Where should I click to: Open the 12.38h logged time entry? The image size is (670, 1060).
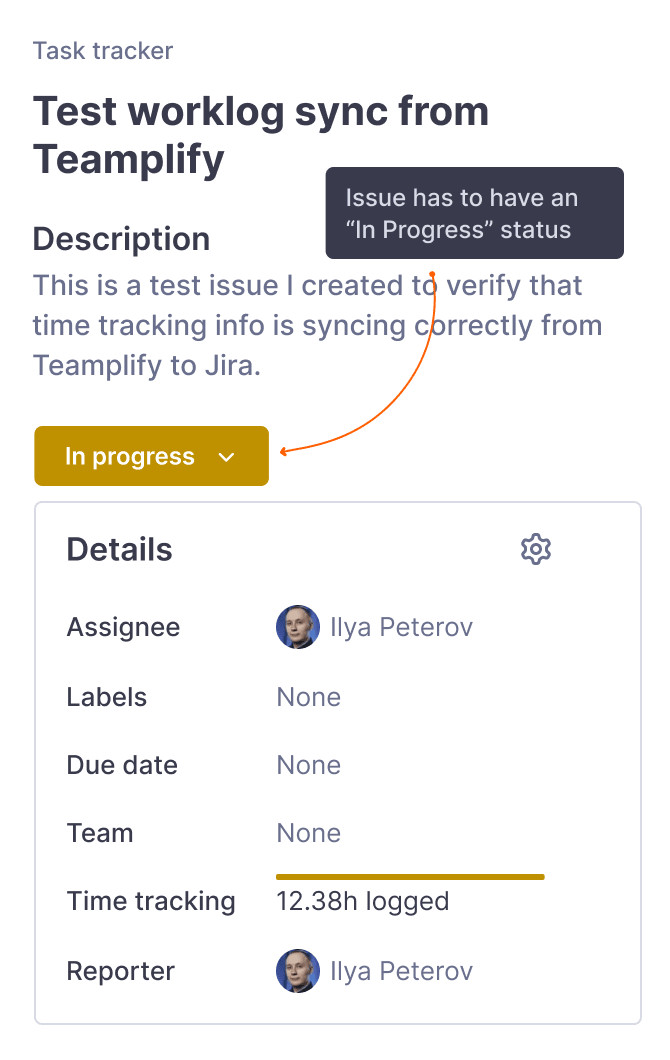(362, 901)
